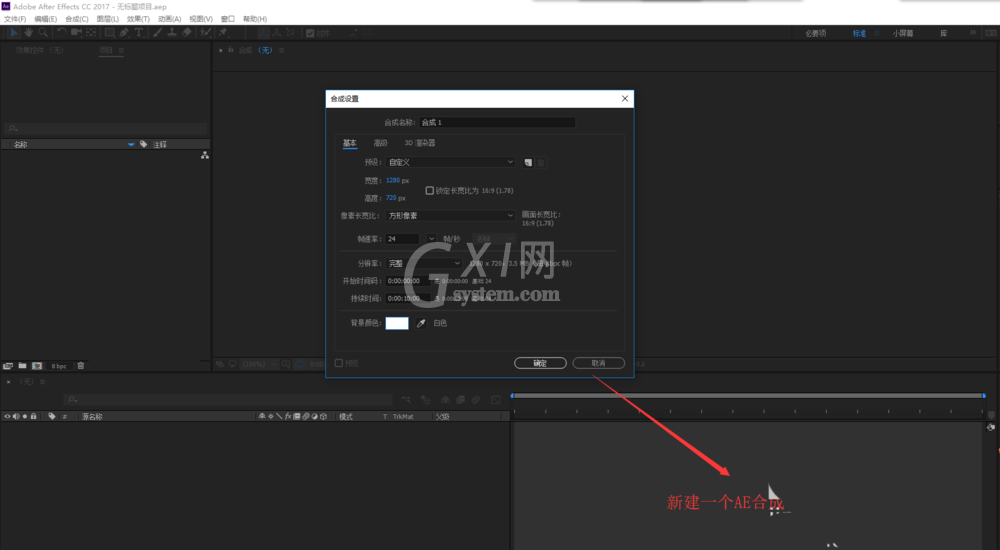Click the white background color swatch
This screenshot has width=1000, height=550.
[x=397, y=323]
